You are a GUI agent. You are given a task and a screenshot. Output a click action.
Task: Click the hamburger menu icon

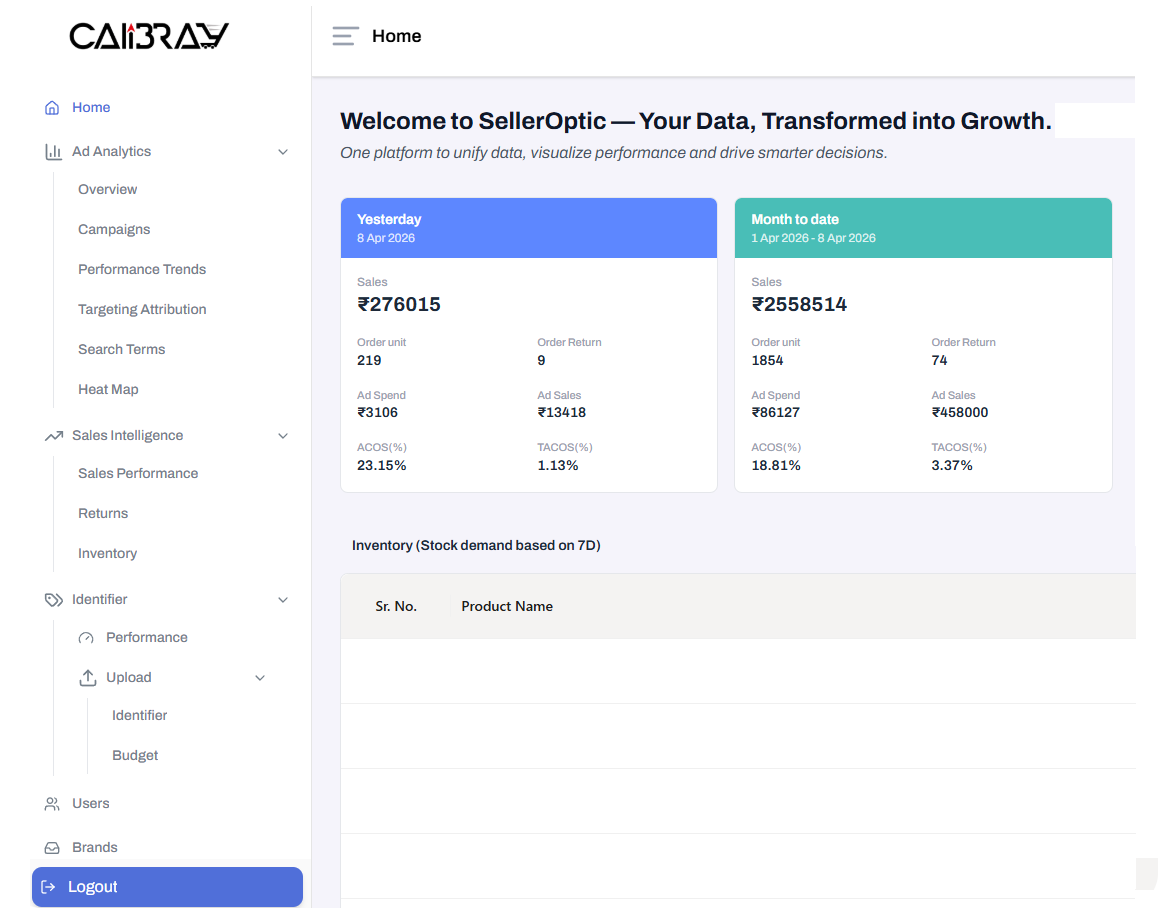pos(345,36)
